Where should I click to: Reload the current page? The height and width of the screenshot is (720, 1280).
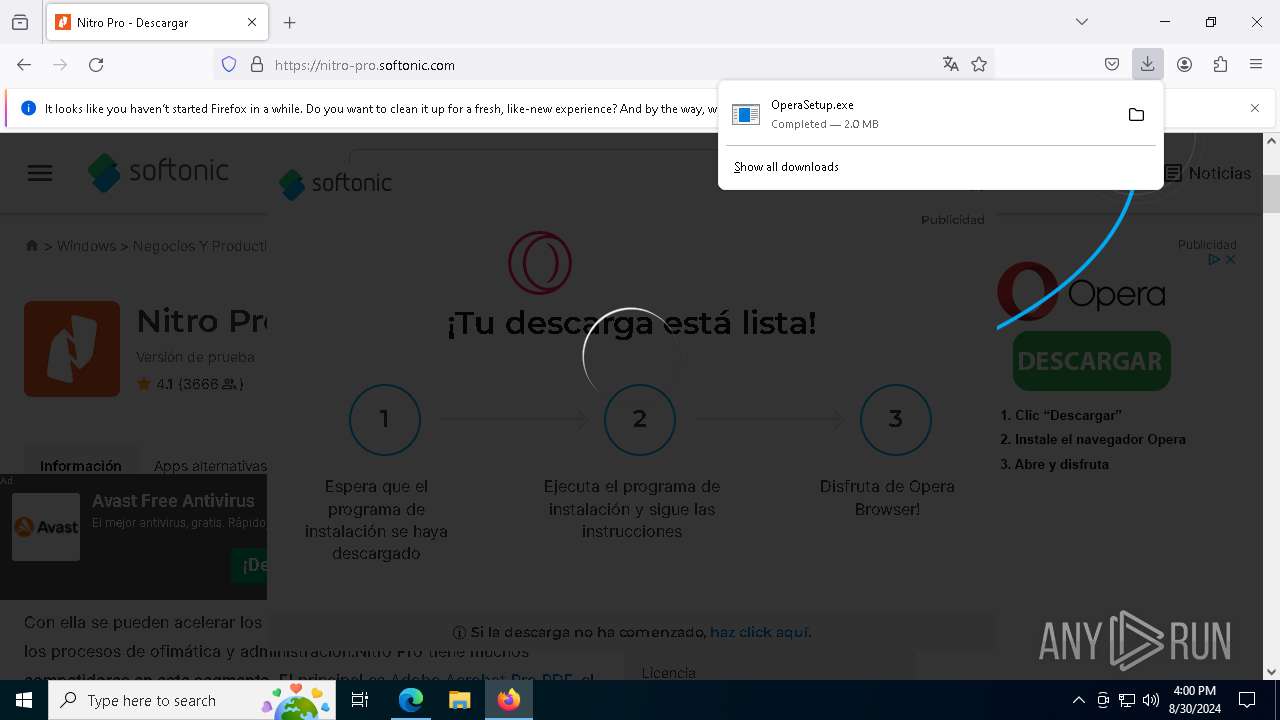(x=96, y=65)
